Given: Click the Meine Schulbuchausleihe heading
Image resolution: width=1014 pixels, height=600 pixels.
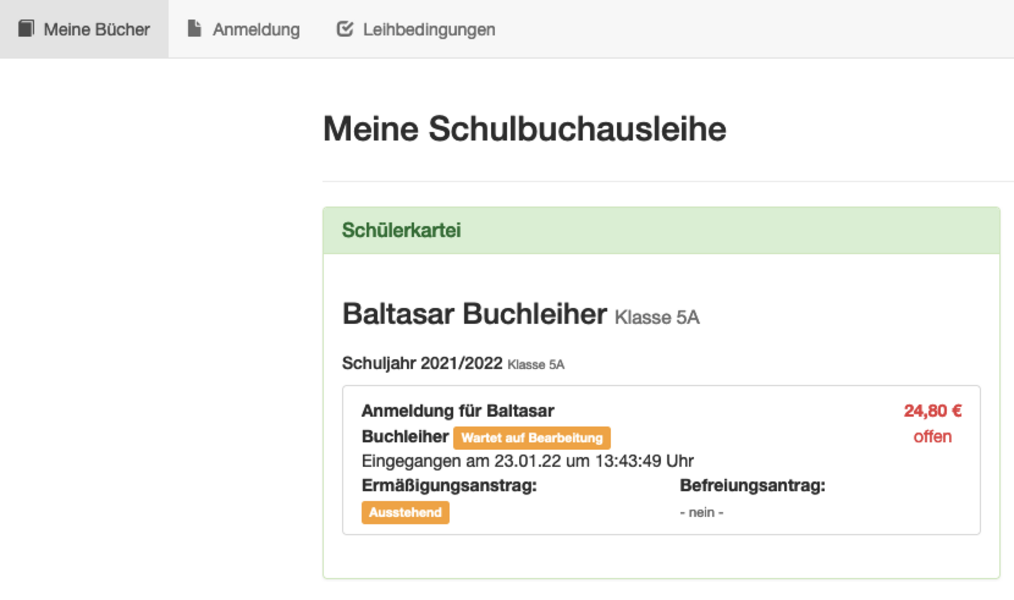Looking at the screenshot, I should [x=524, y=129].
